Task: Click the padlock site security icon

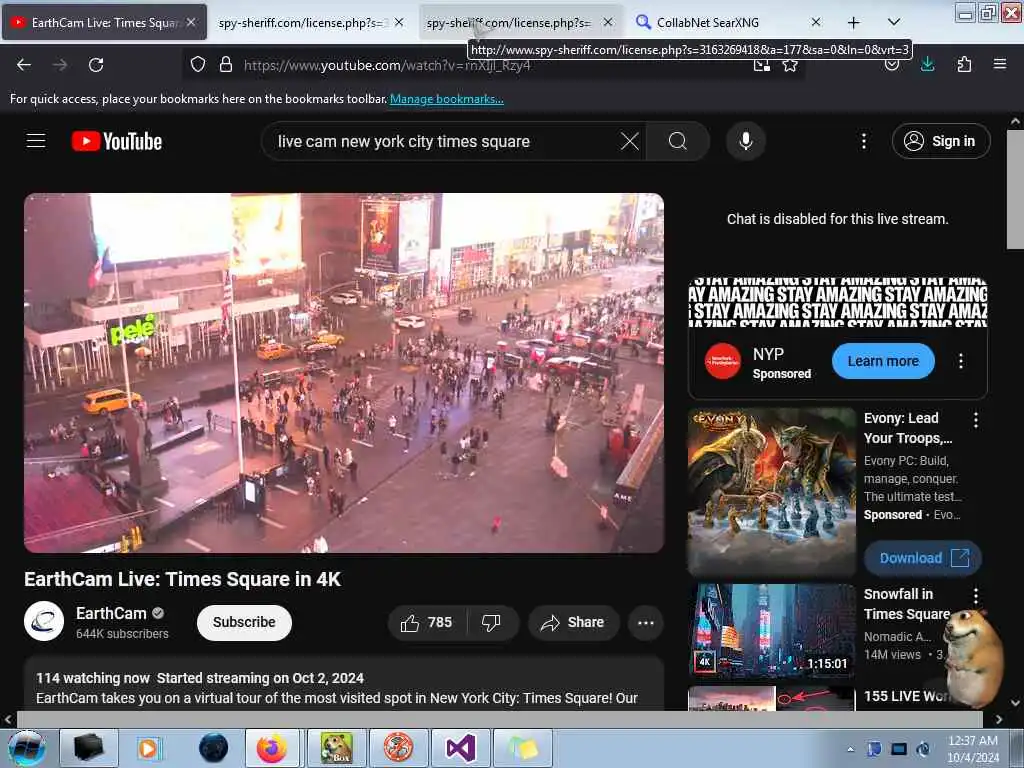Action: click(x=226, y=64)
